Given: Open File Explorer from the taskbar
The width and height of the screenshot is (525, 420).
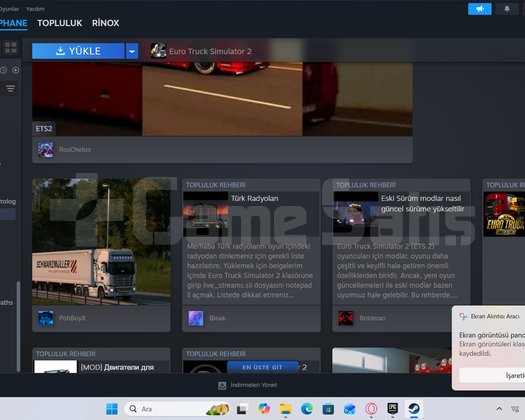Looking at the screenshot, I should pos(286,409).
